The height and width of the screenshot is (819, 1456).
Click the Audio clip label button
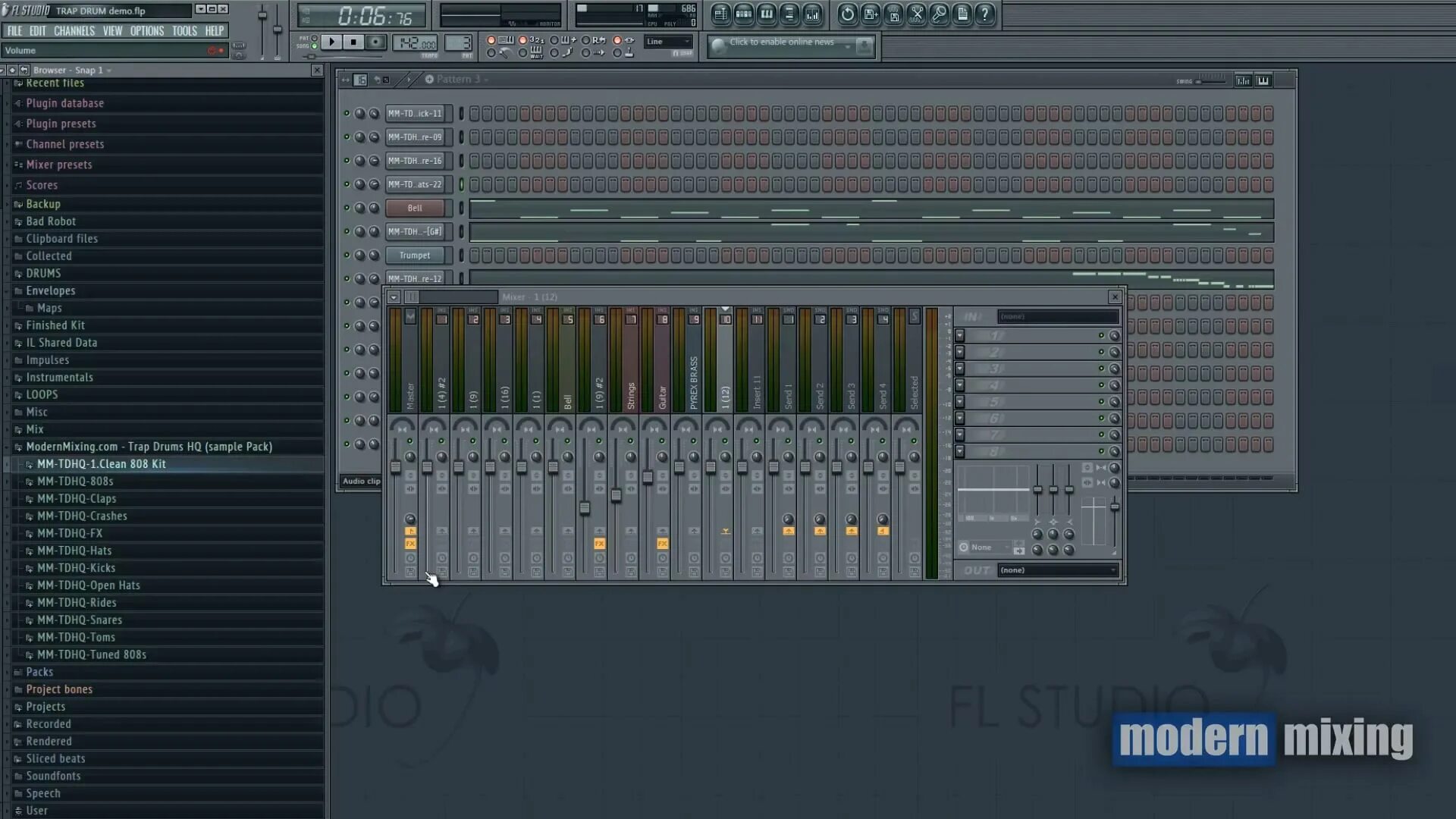click(362, 481)
